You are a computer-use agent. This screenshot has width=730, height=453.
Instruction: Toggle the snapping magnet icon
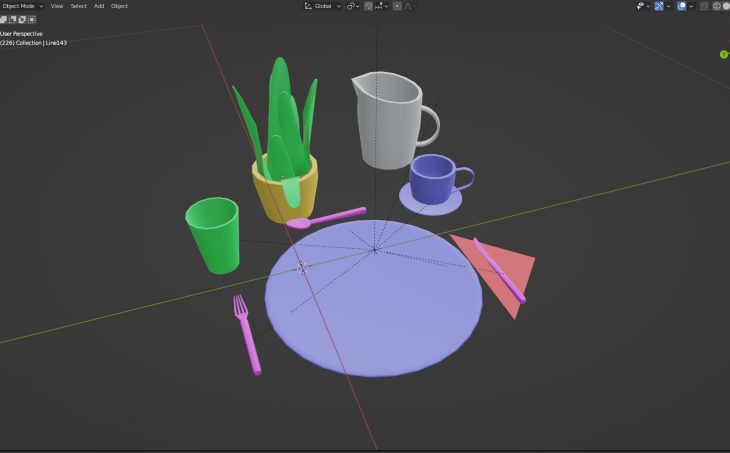(368, 6)
